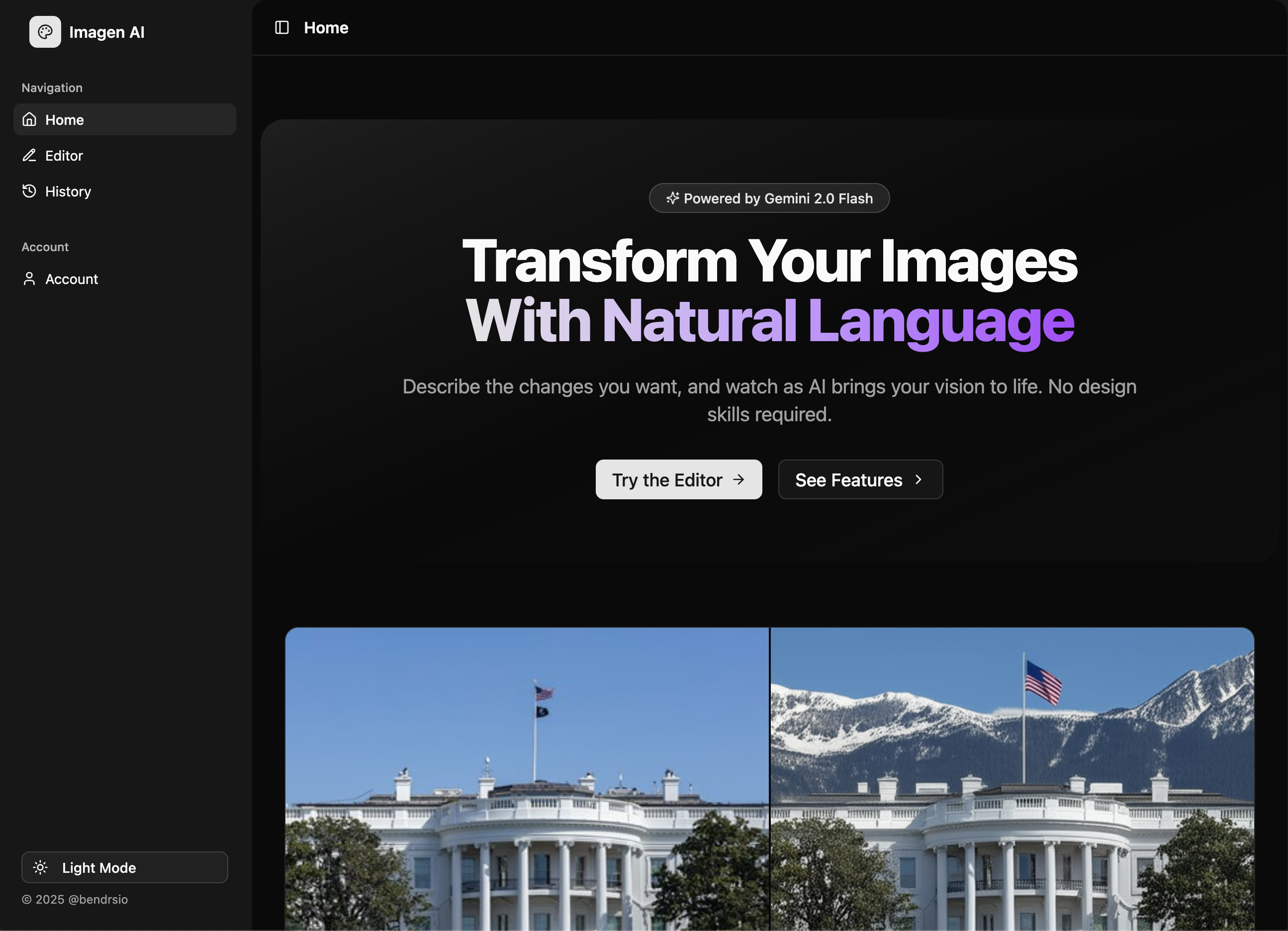Click the Powered by Gemini 2.0 Flash badge
Screen dimensions: 1288x931
point(769,198)
